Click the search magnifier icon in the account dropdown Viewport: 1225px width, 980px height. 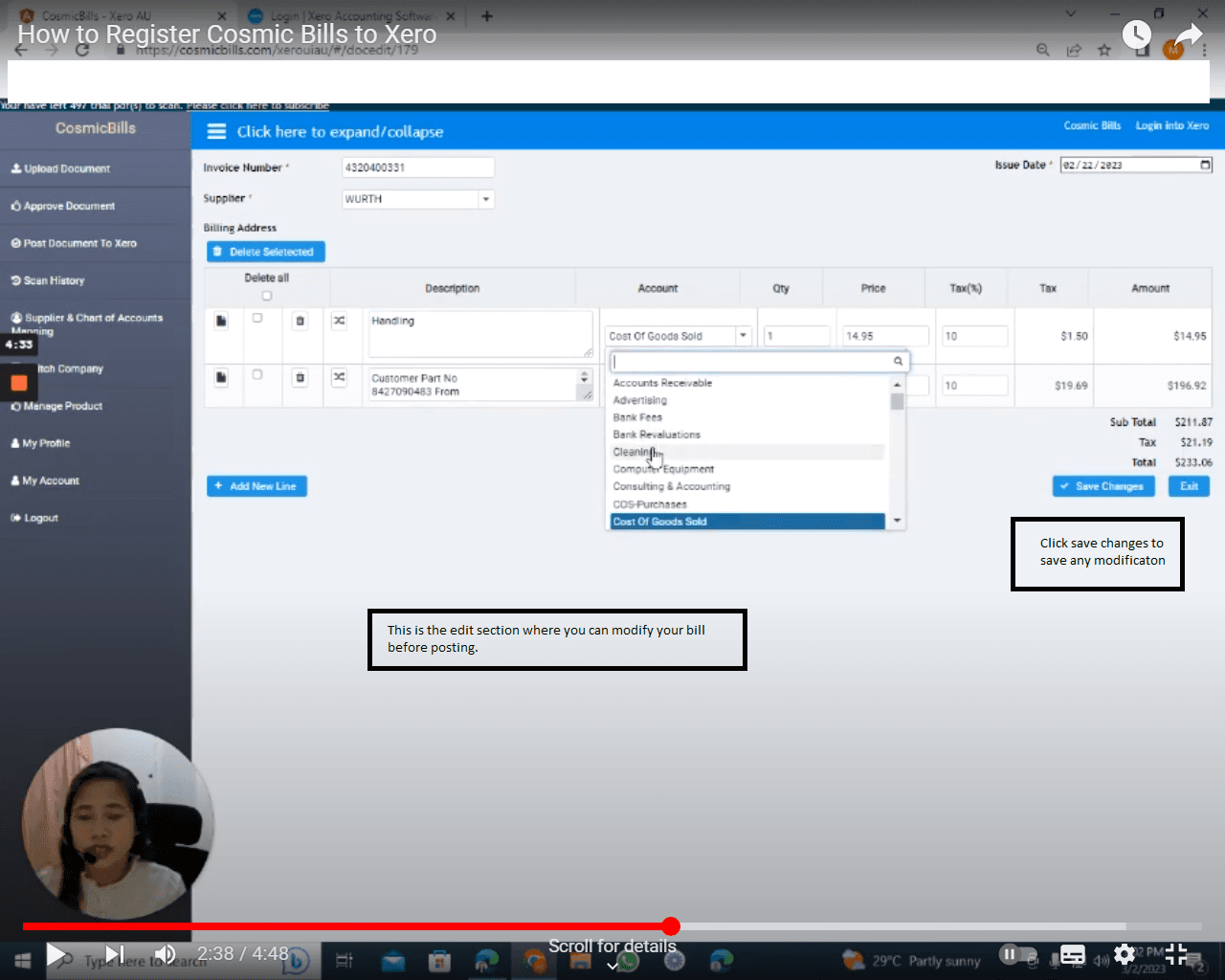point(898,362)
